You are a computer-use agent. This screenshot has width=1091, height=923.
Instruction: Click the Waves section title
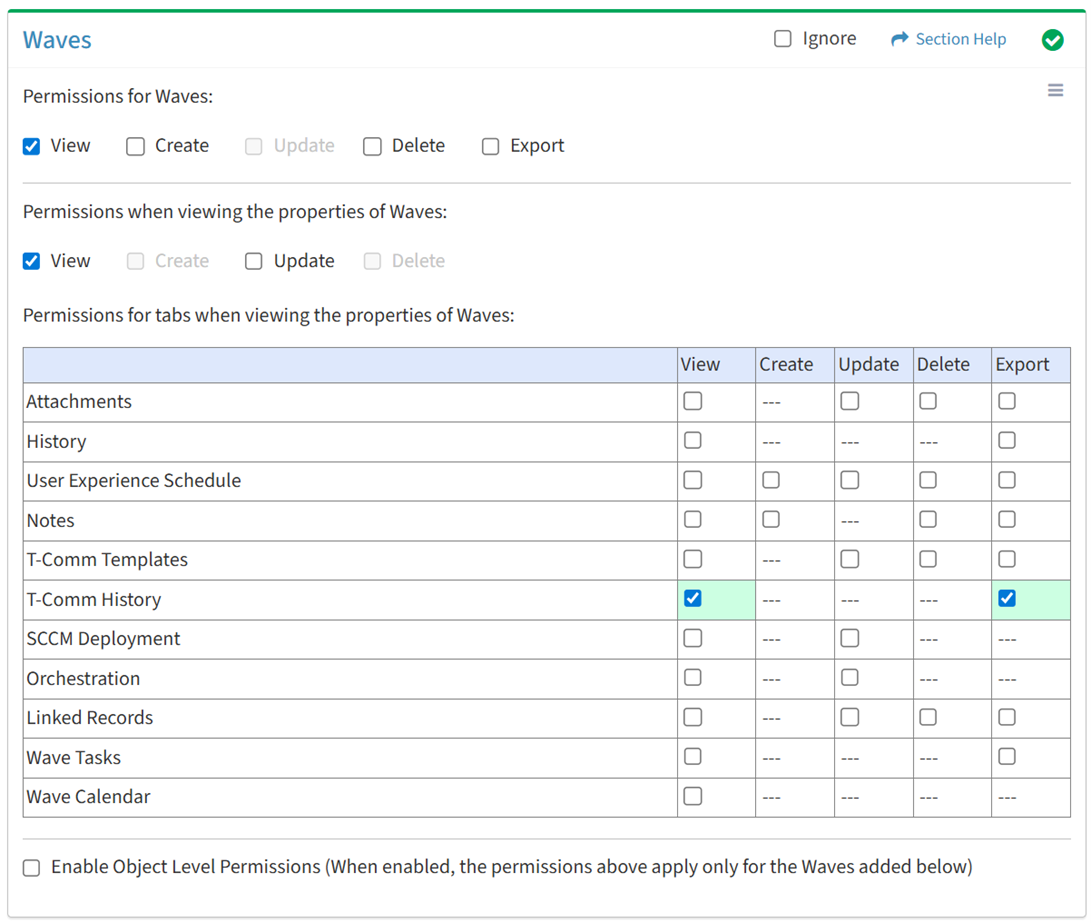[57, 40]
